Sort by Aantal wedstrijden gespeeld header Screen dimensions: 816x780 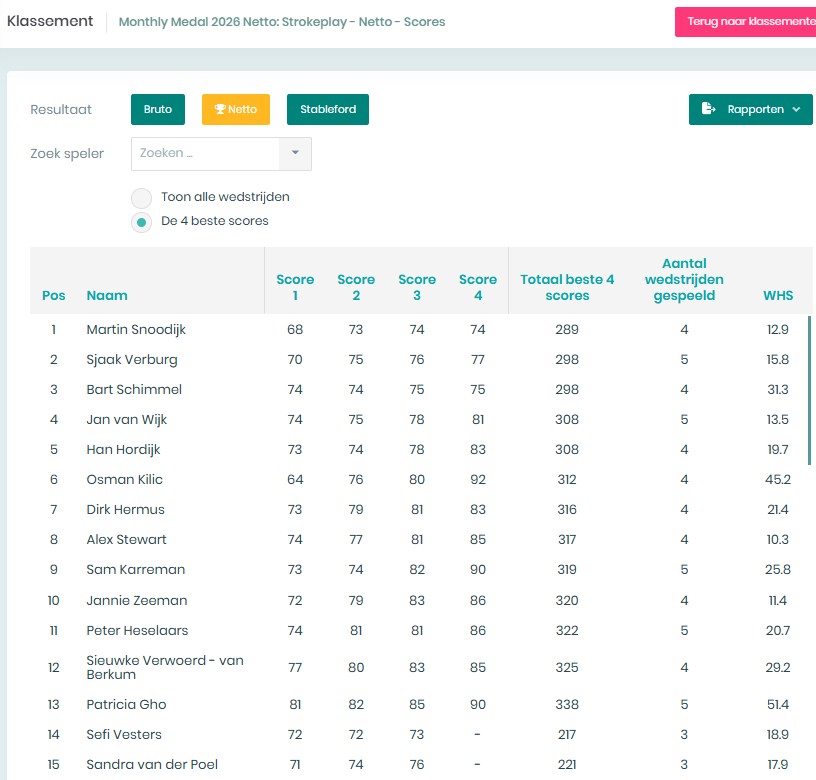[x=684, y=279]
